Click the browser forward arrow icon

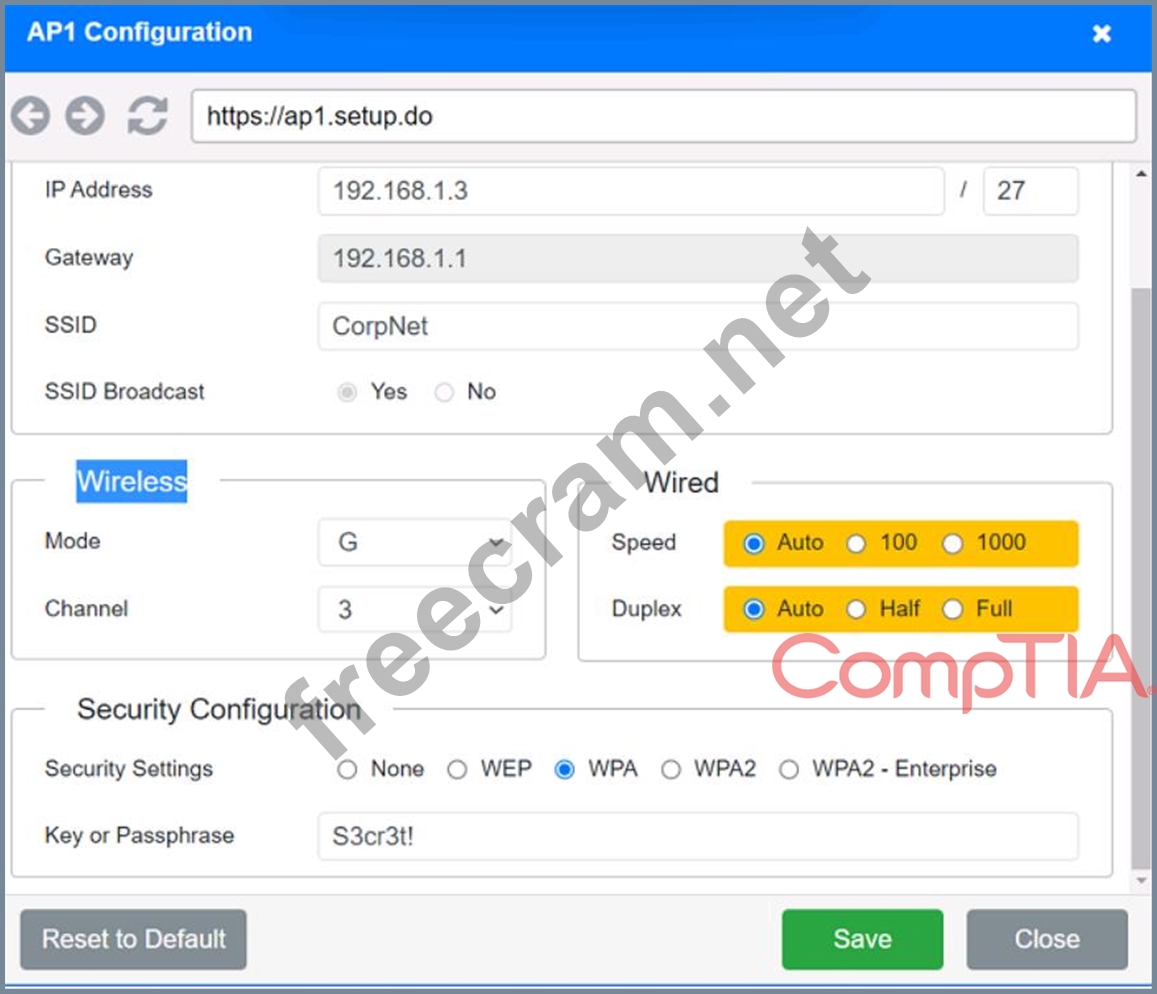click(85, 116)
